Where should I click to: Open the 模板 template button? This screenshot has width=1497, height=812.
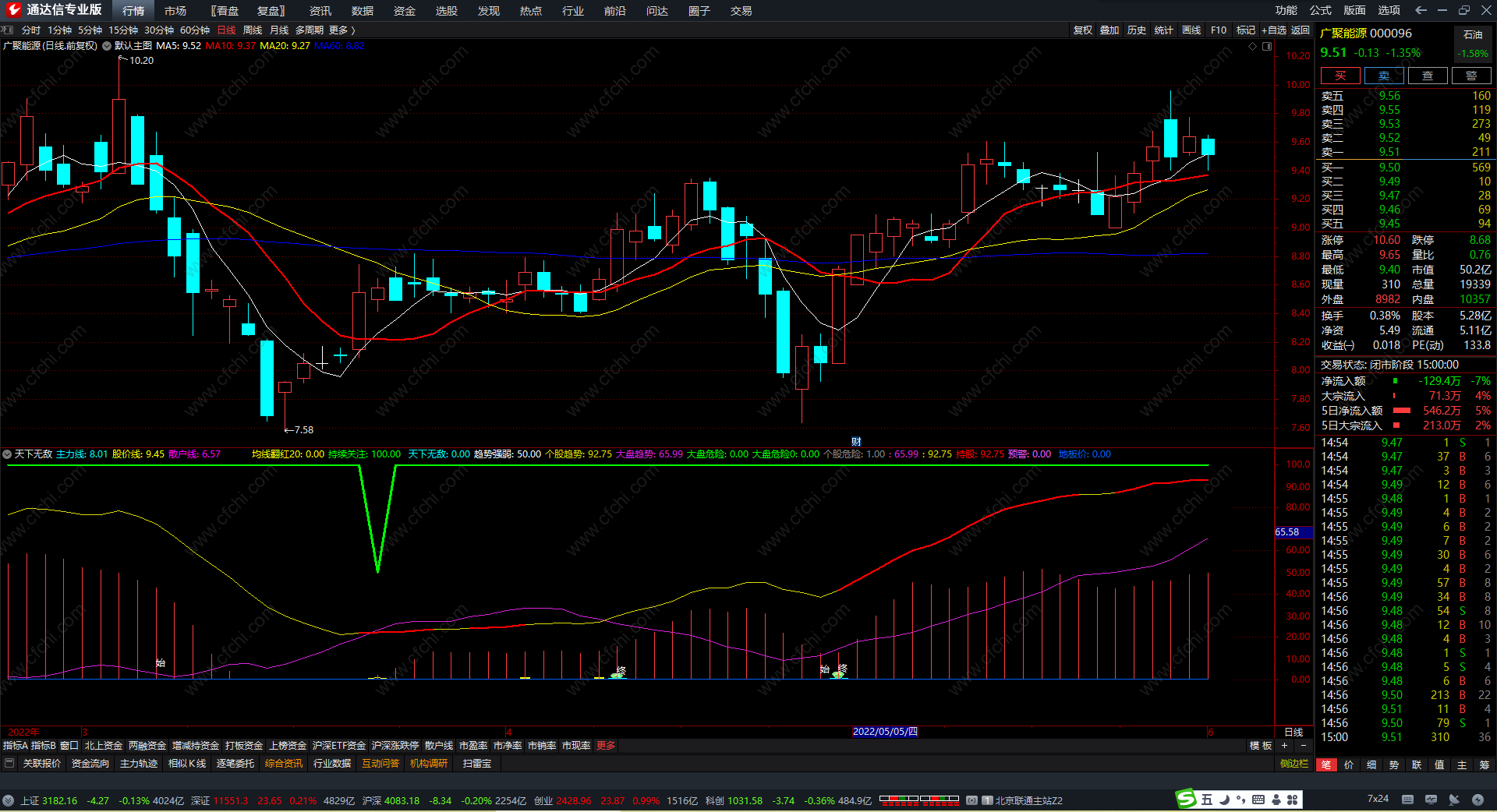(x=1261, y=746)
